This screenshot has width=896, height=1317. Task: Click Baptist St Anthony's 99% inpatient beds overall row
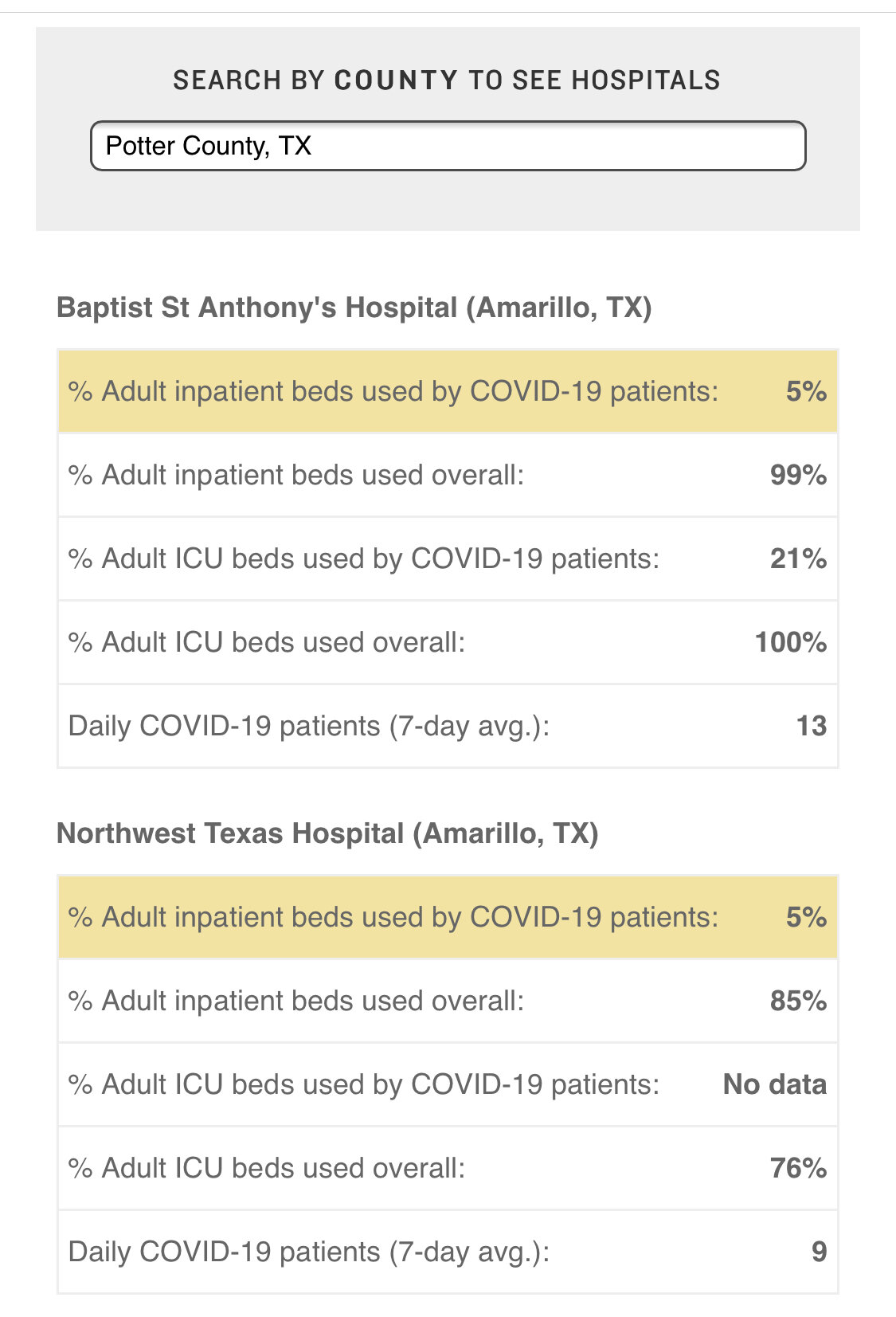448,475
